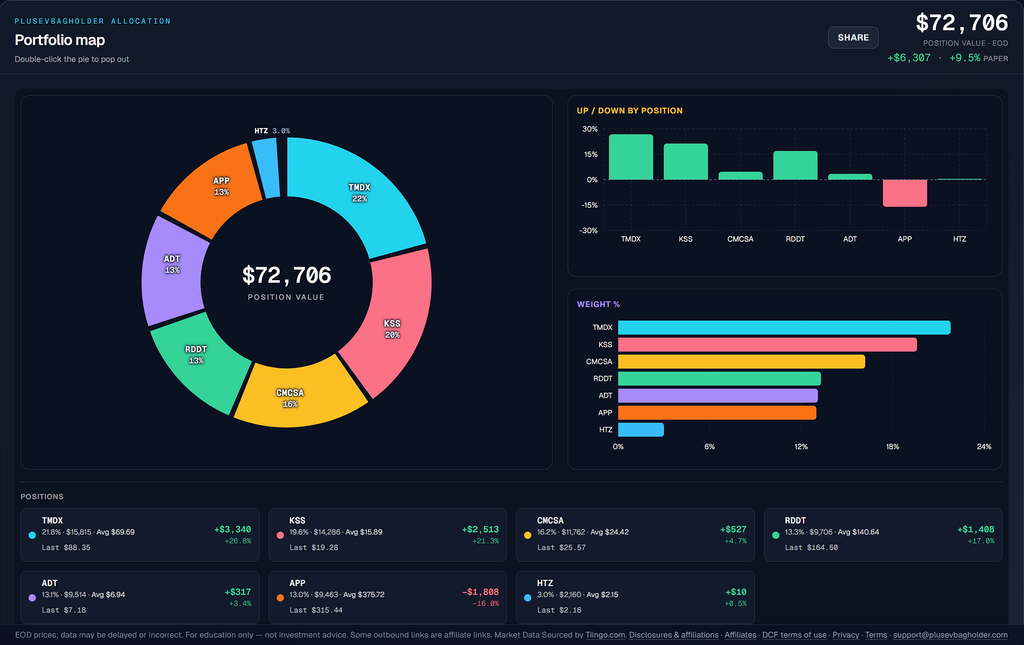The image size is (1024, 645).
Task: Click the ADT bar in Weight % chart
Action: [x=718, y=396]
